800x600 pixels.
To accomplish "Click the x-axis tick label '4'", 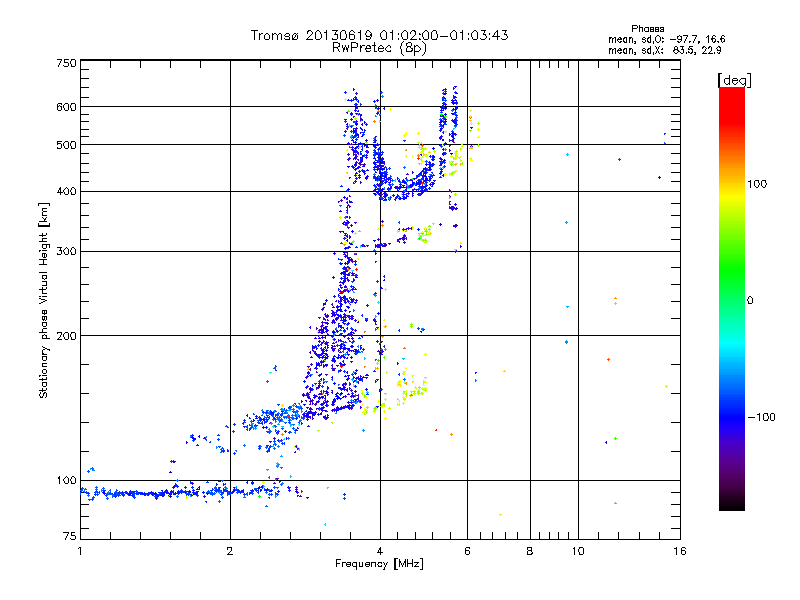I will 380,551.
